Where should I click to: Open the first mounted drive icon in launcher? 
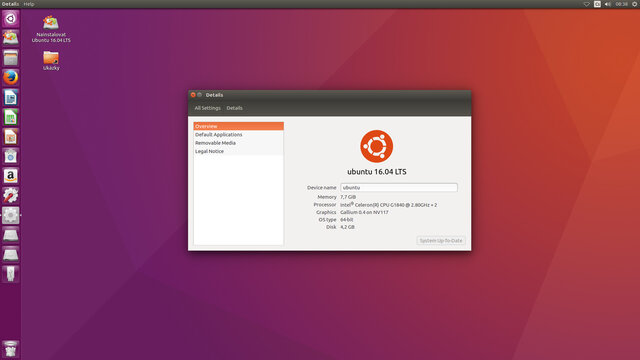pyautogui.click(x=11, y=235)
